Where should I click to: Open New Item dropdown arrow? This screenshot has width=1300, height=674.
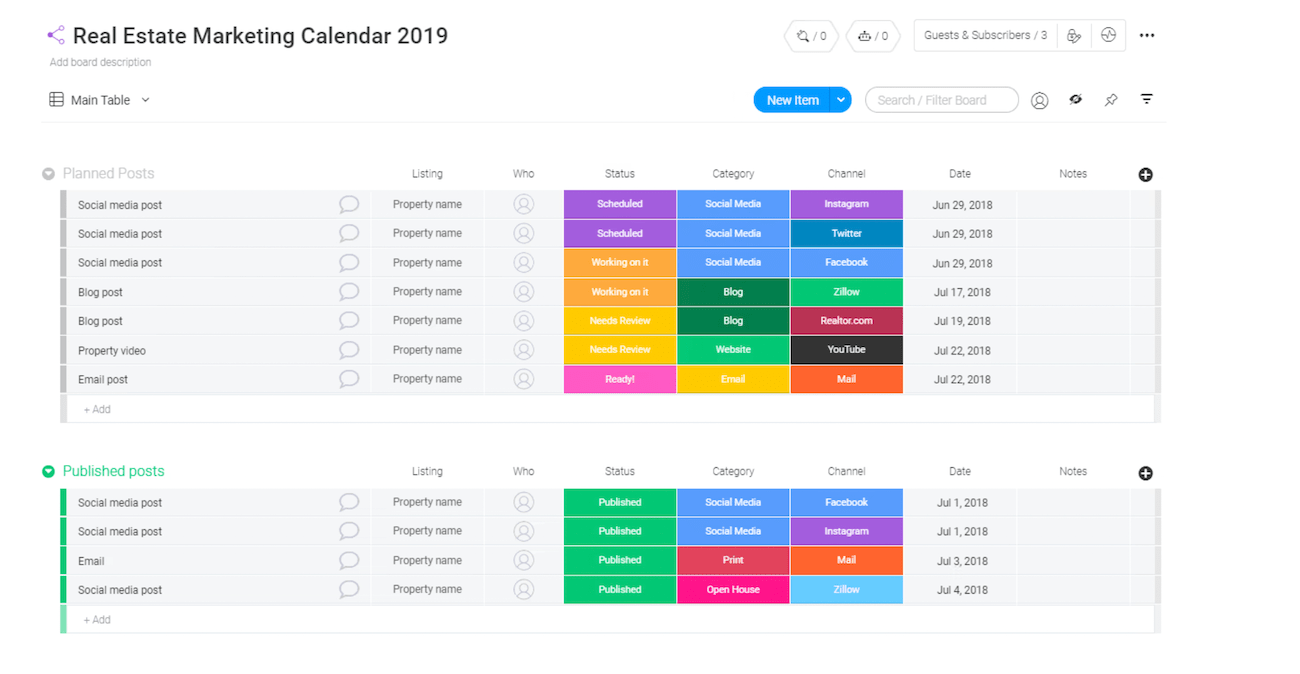click(841, 100)
